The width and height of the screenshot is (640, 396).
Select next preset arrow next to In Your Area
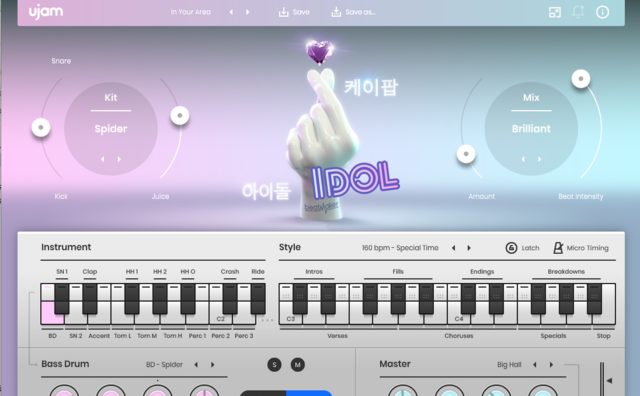tap(247, 12)
